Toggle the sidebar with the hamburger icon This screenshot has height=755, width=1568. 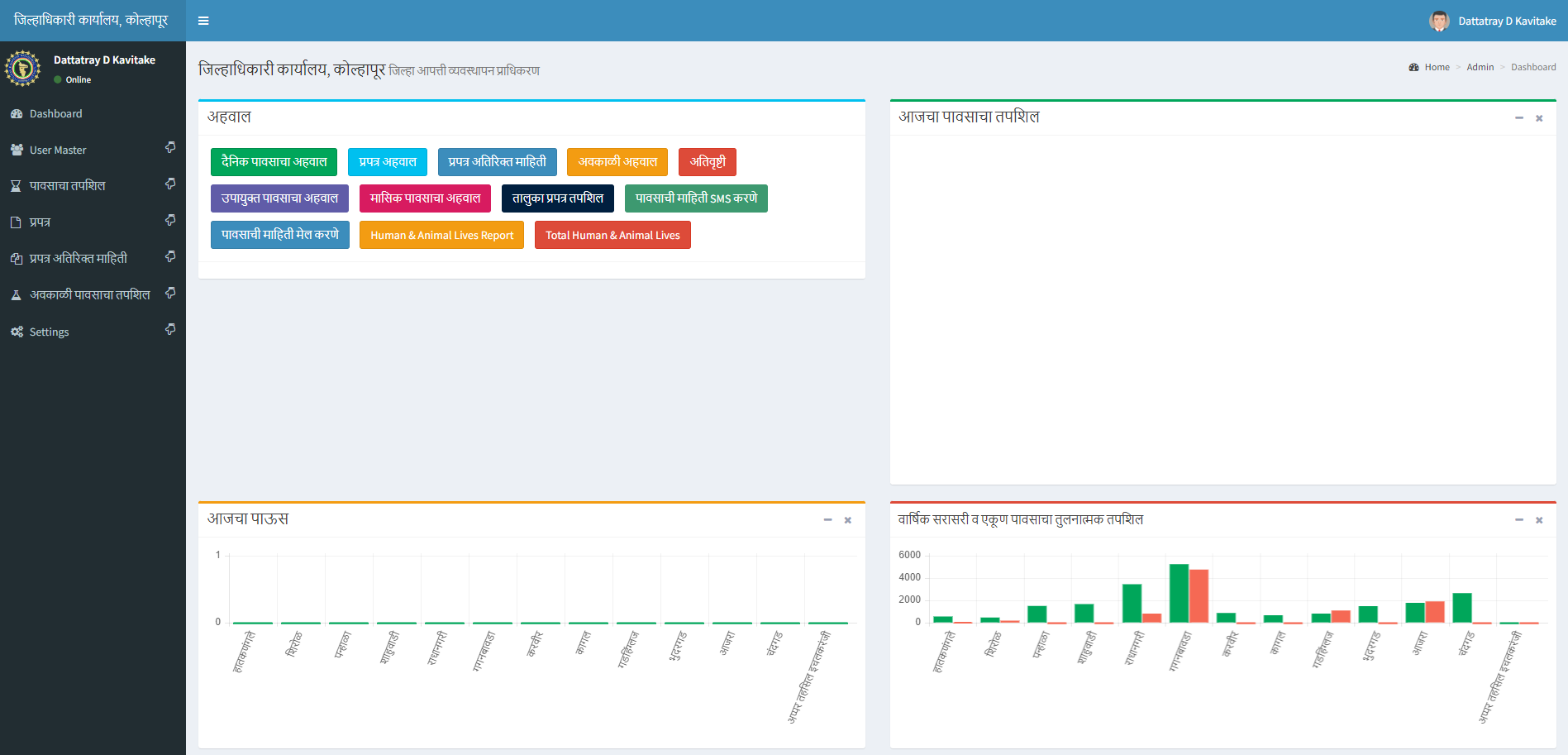[x=203, y=21]
